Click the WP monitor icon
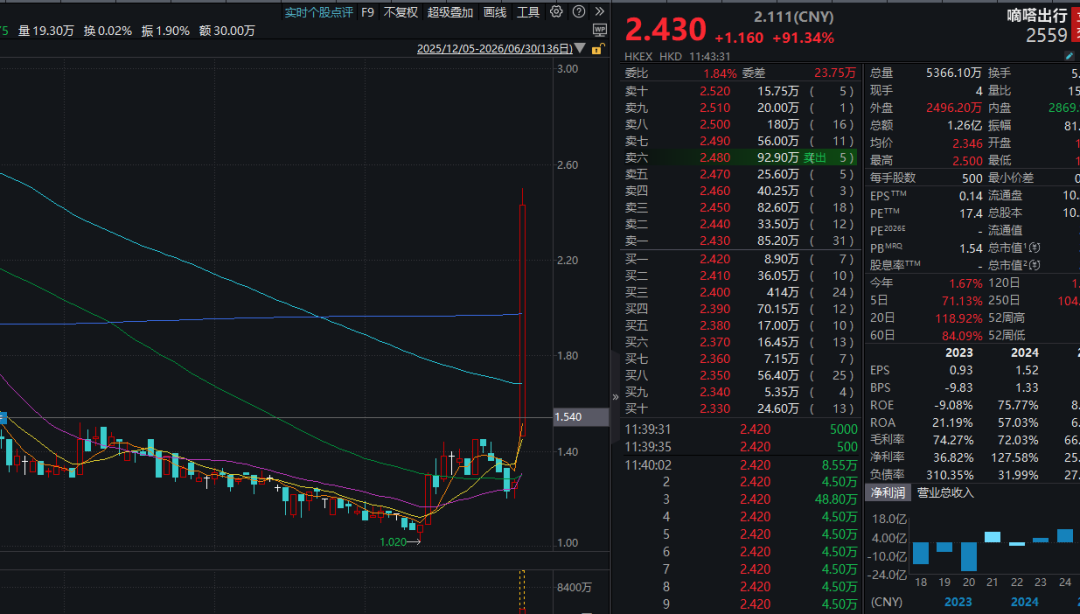This screenshot has width=1080, height=614. click(x=599, y=30)
